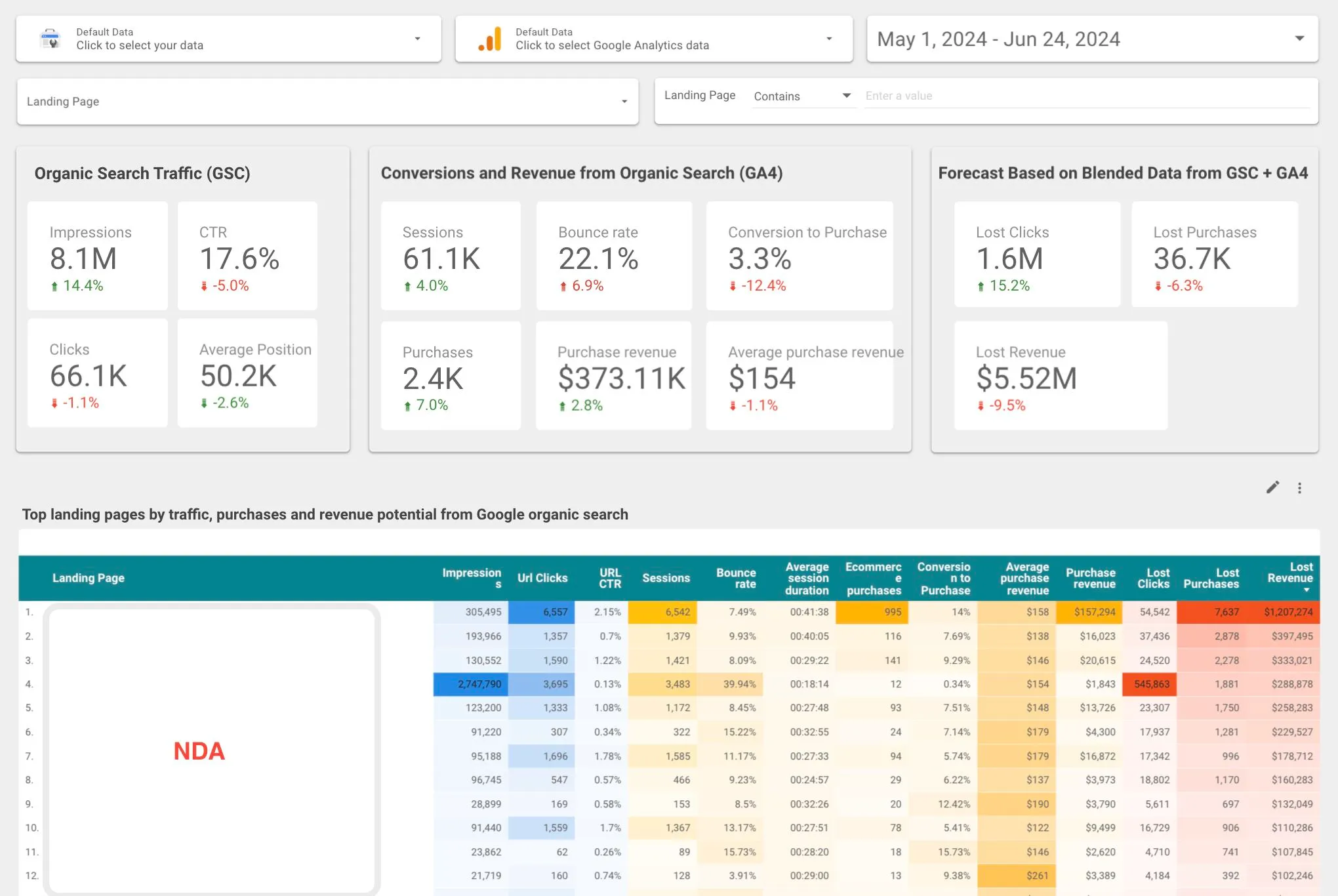Sort table by Purchase revenue column header
This screenshot has height=896, width=1338.
1090,578
